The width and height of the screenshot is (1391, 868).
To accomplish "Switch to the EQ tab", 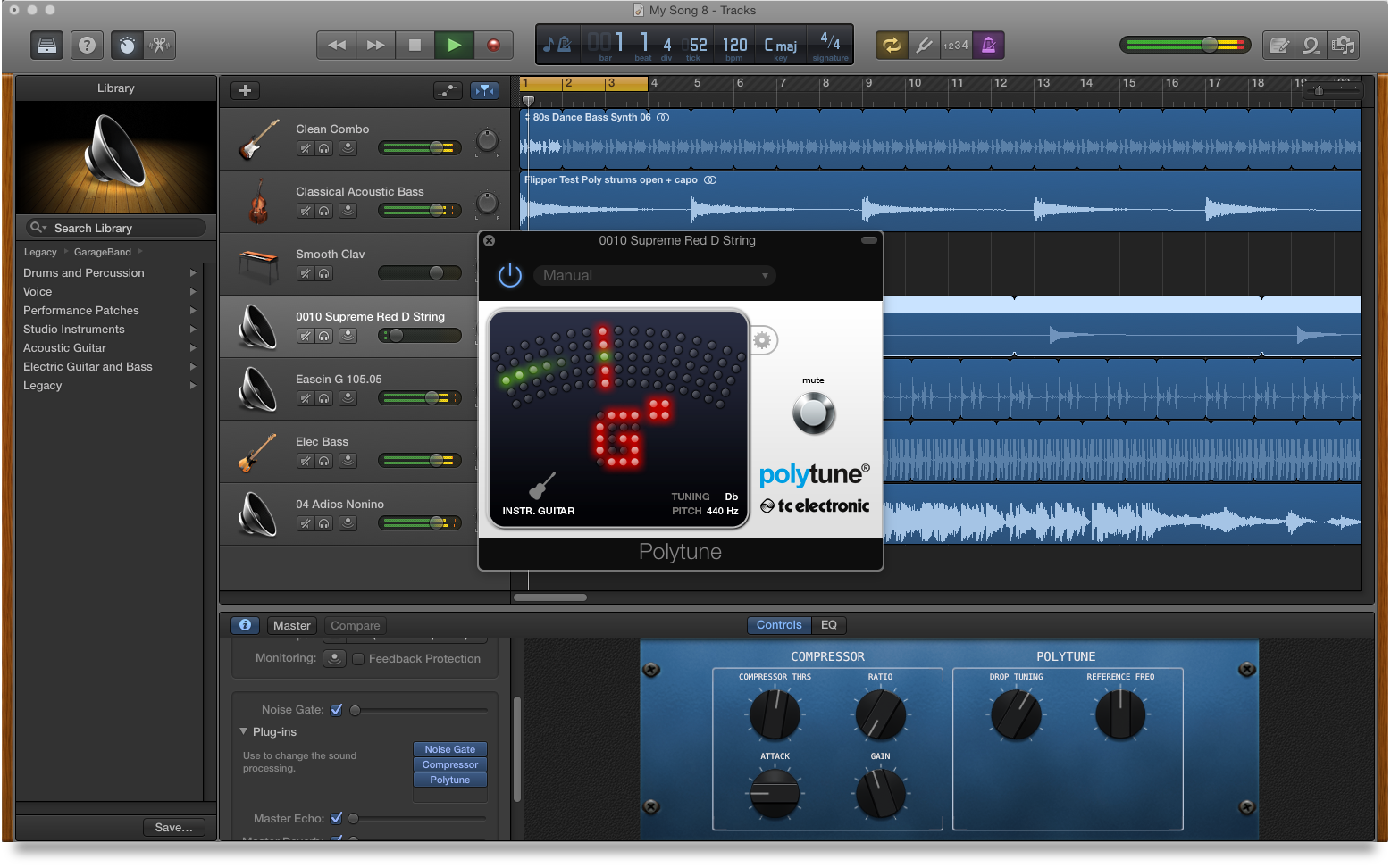I will tap(828, 625).
